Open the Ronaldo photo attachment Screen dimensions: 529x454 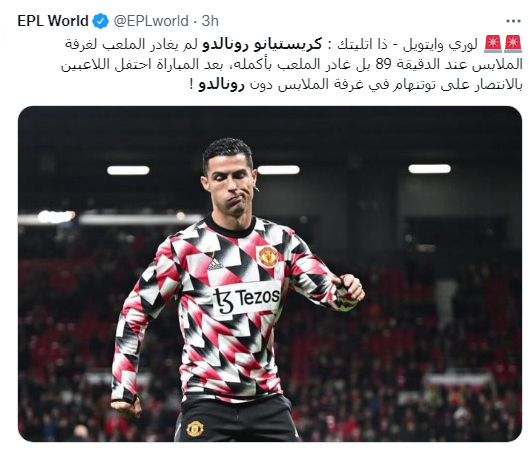(x=270, y=274)
